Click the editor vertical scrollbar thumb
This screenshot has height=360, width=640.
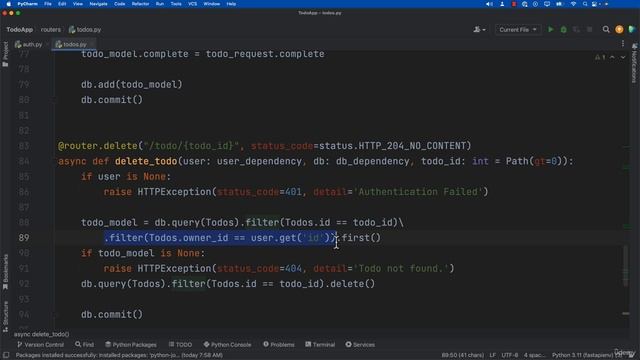[626, 266]
